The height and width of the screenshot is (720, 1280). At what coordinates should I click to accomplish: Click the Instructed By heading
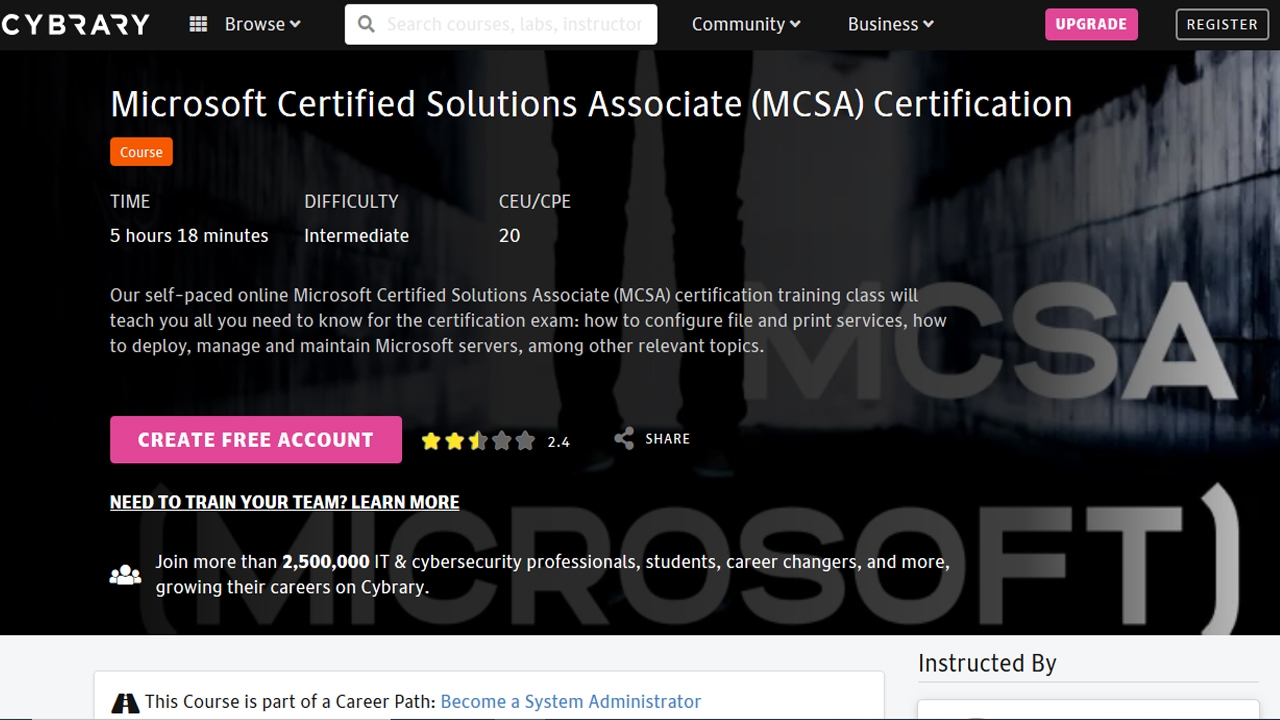click(987, 664)
